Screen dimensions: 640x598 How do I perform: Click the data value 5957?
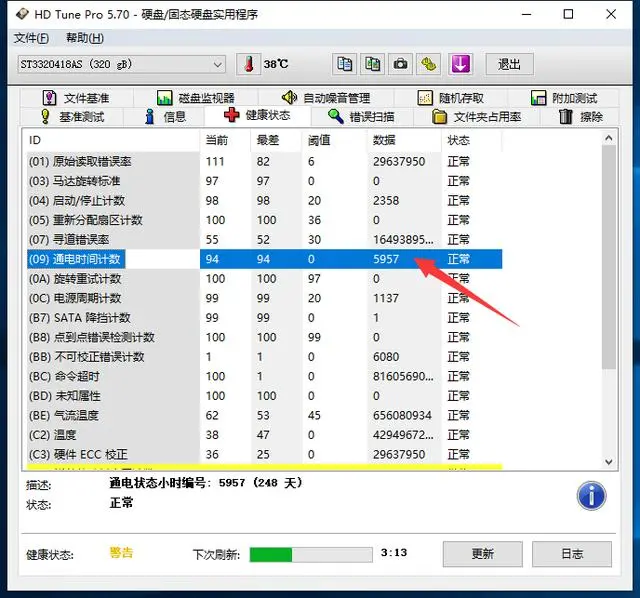coord(386,259)
